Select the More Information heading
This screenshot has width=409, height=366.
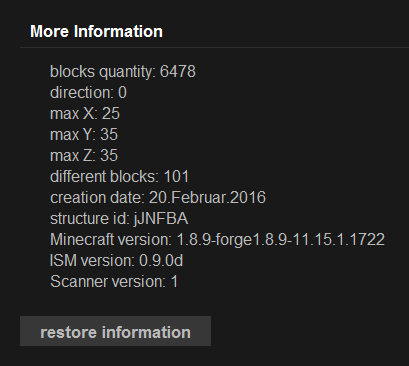[x=96, y=31]
